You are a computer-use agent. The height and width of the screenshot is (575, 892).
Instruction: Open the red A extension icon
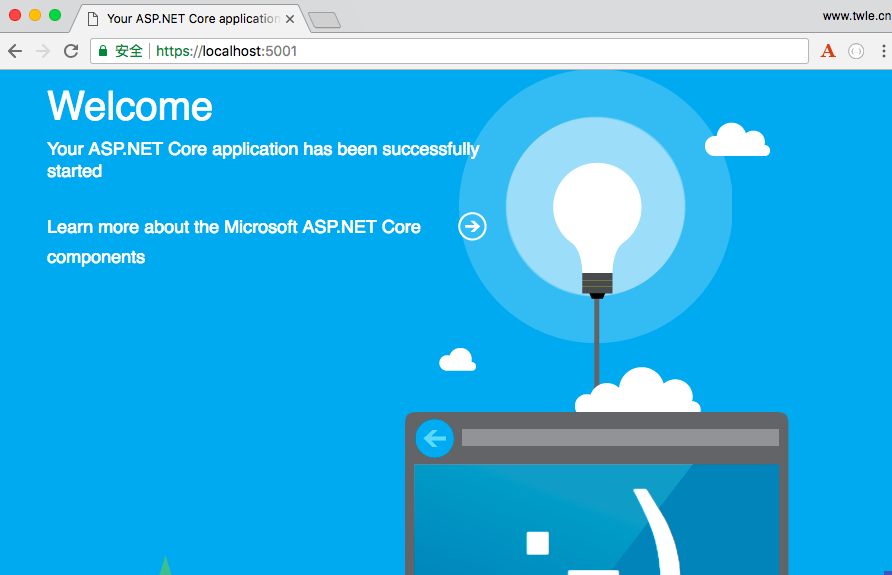click(828, 51)
